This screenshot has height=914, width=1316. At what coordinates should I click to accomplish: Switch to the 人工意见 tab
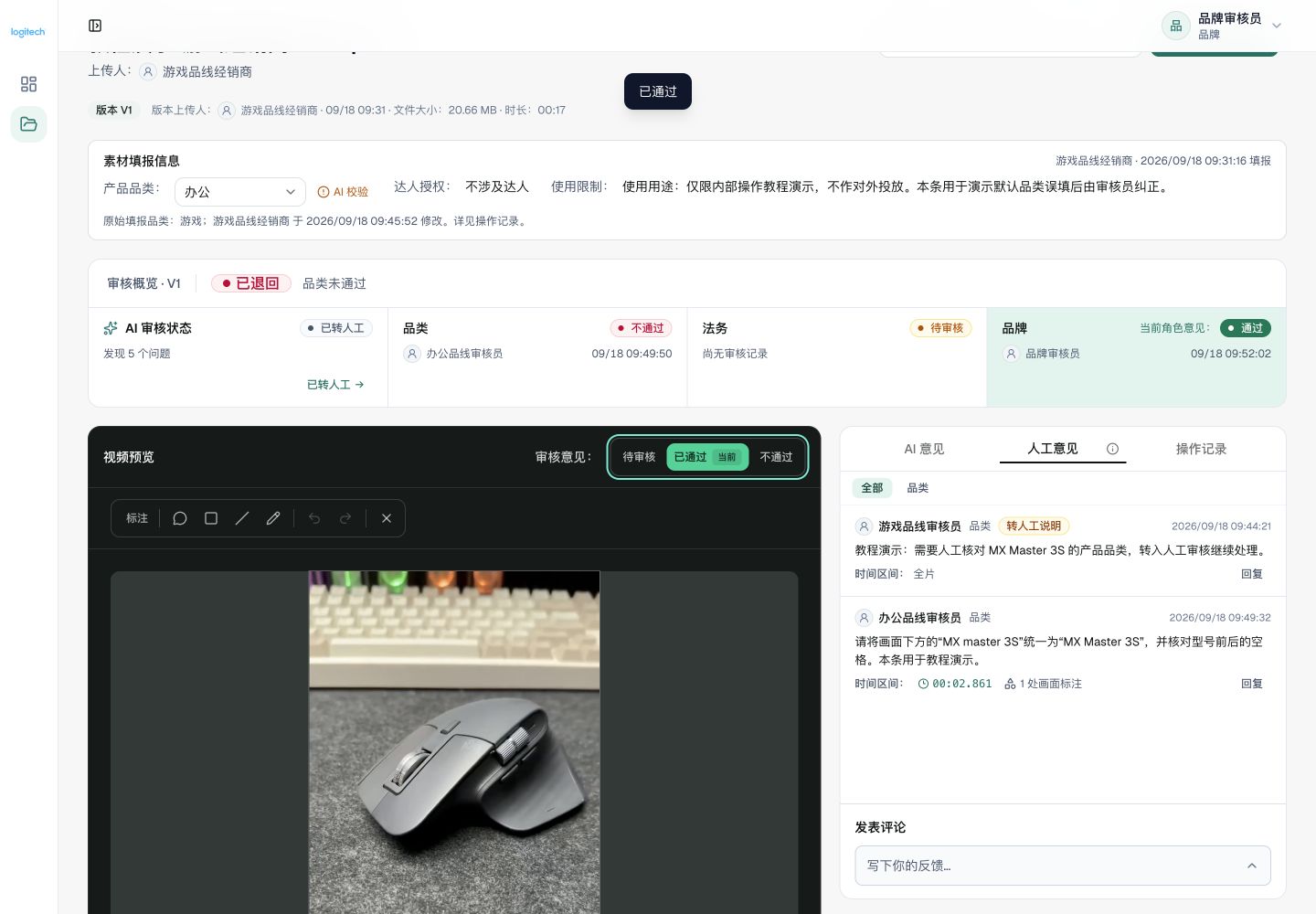coord(1053,449)
